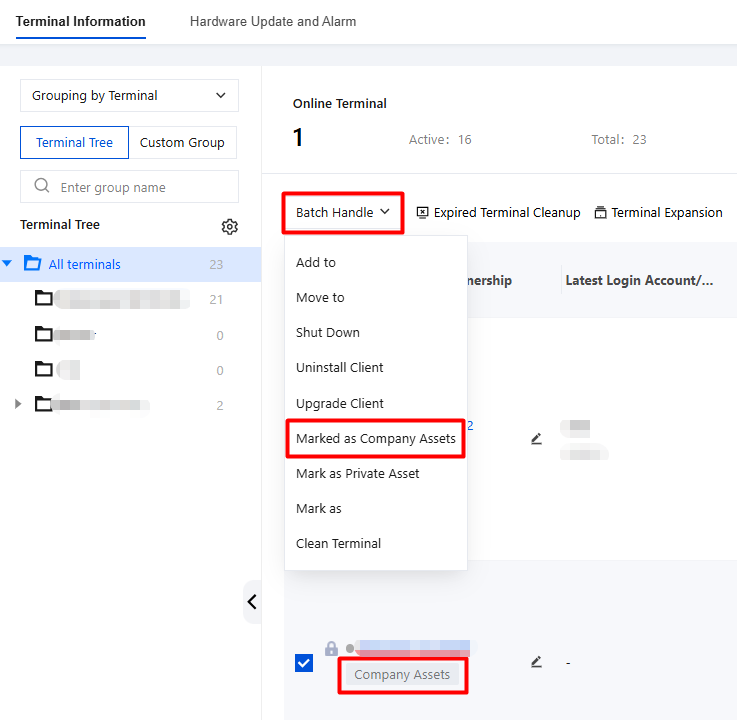Click the Expired Terminal Cleanup icon
The height and width of the screenshot is (720, 737).
(x=423, y=212)
